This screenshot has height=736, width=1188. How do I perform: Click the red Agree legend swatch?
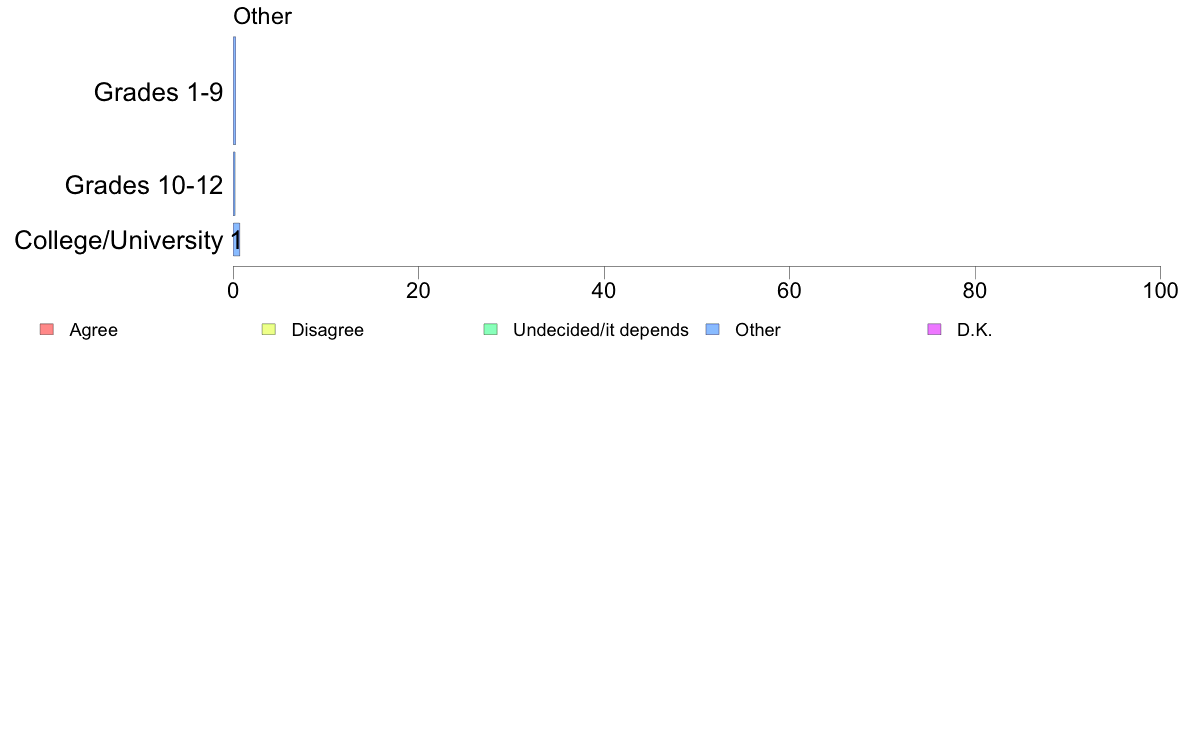pyautogui.click(x=47, y=329)
